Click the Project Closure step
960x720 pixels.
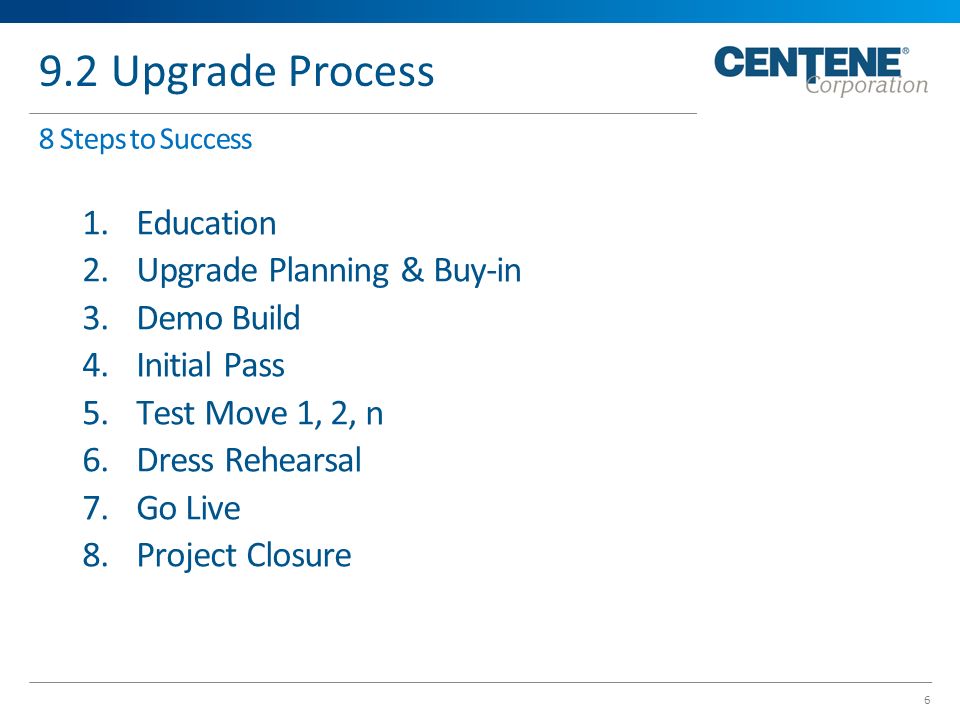click(244, 557)
